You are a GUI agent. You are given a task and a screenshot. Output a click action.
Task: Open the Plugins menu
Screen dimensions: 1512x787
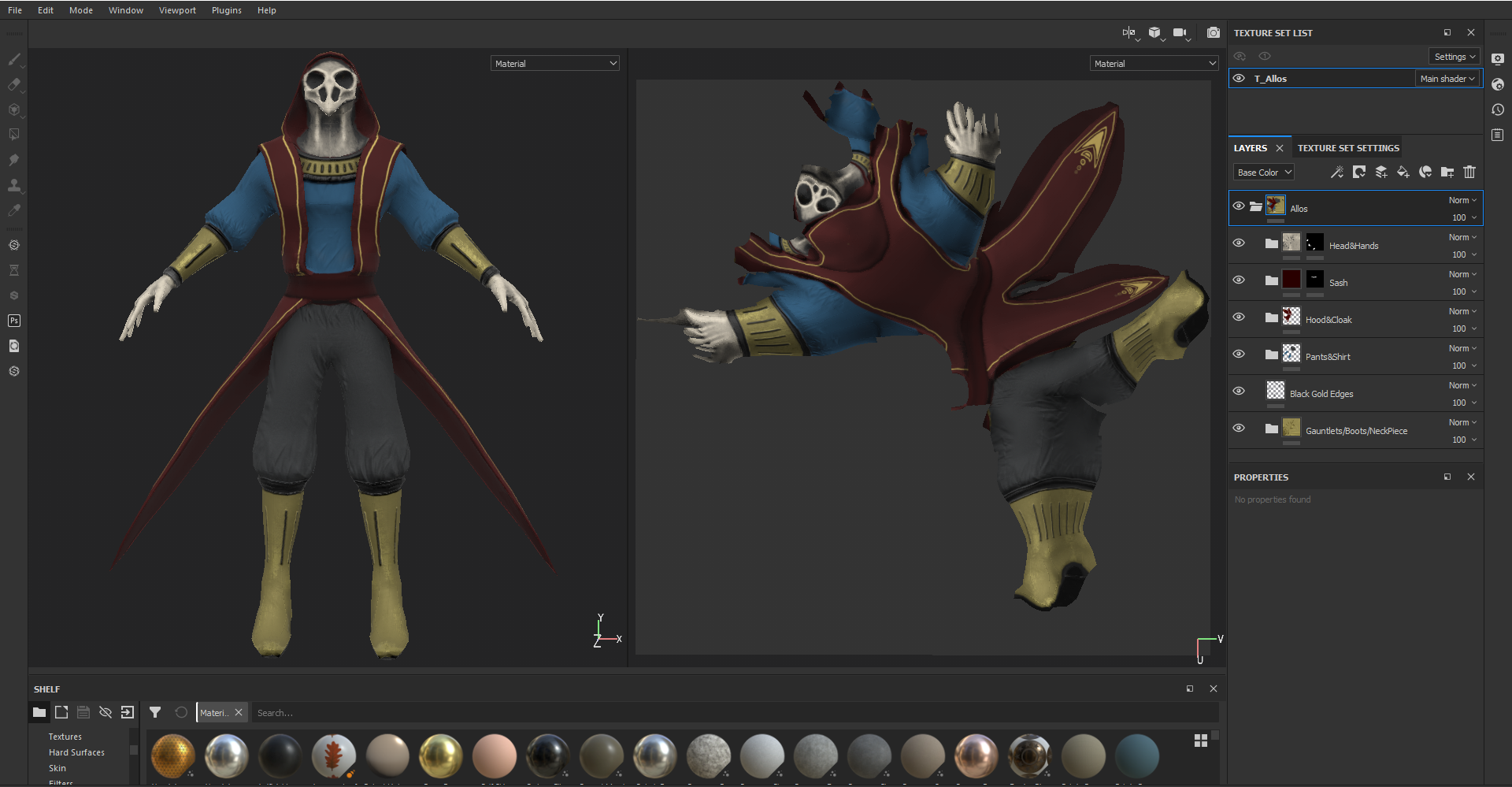pos(227,10)
